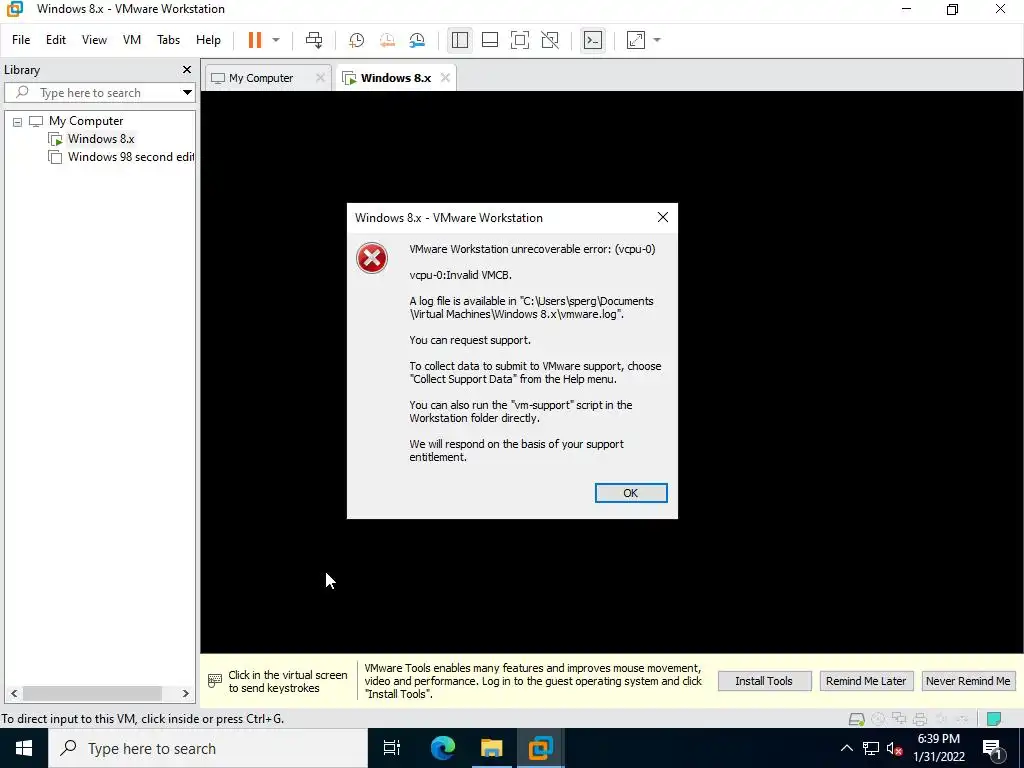Viewport: 1024px width, 768px height.
Task: Take a snapshot of this virtual machine
Action: point(357,40)
